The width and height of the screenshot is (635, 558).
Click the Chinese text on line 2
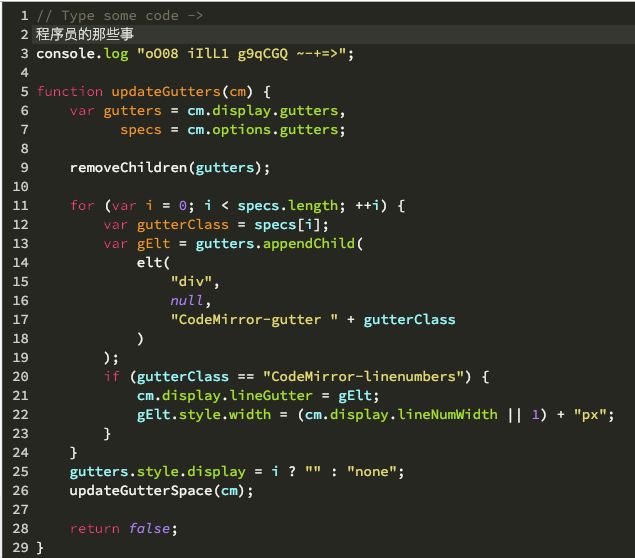85,34
